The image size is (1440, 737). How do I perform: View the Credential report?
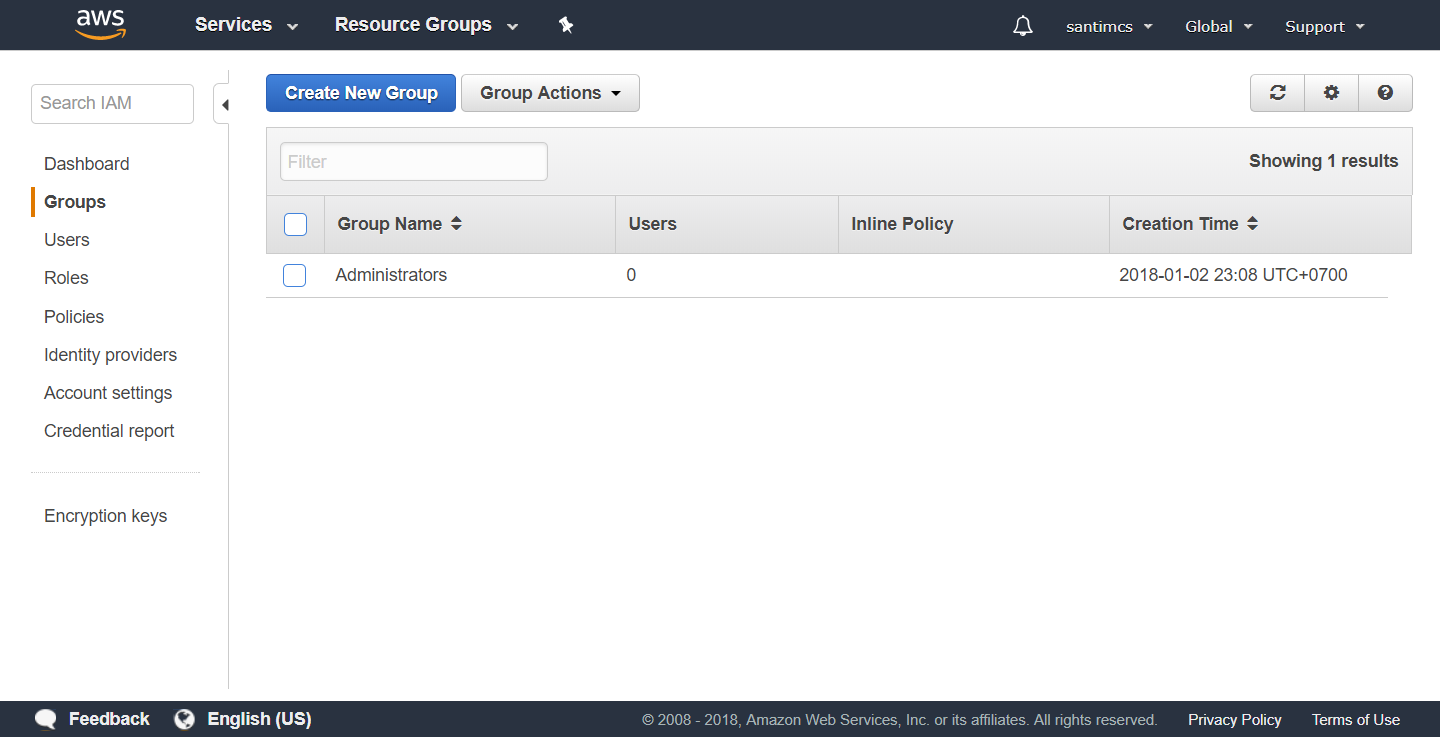pyautogui.click(x=109, y=431)
